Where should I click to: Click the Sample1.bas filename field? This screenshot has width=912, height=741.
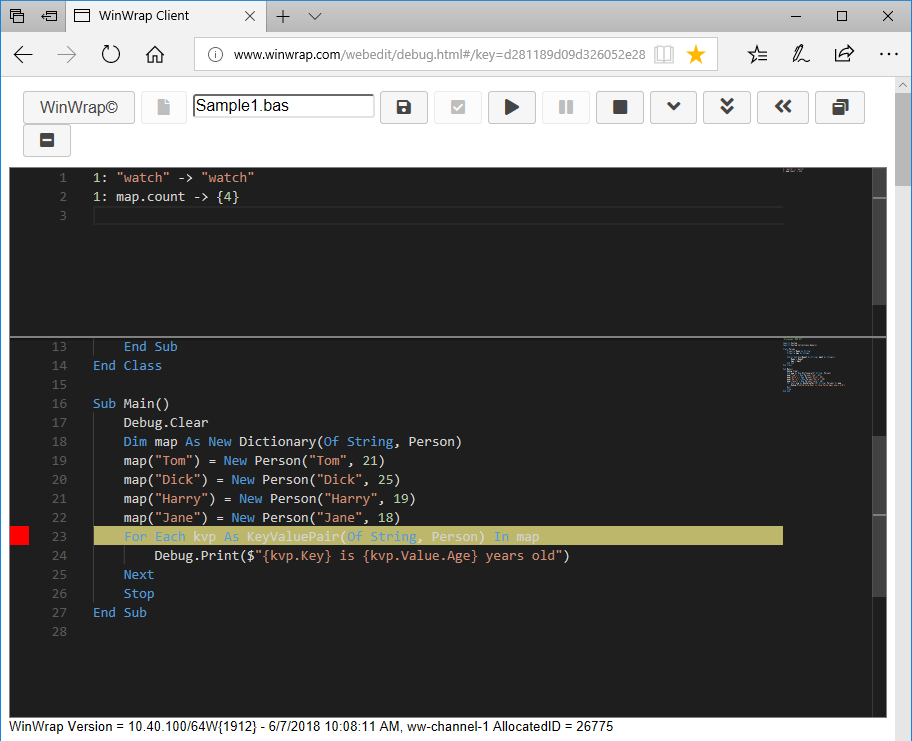point(283,106)
